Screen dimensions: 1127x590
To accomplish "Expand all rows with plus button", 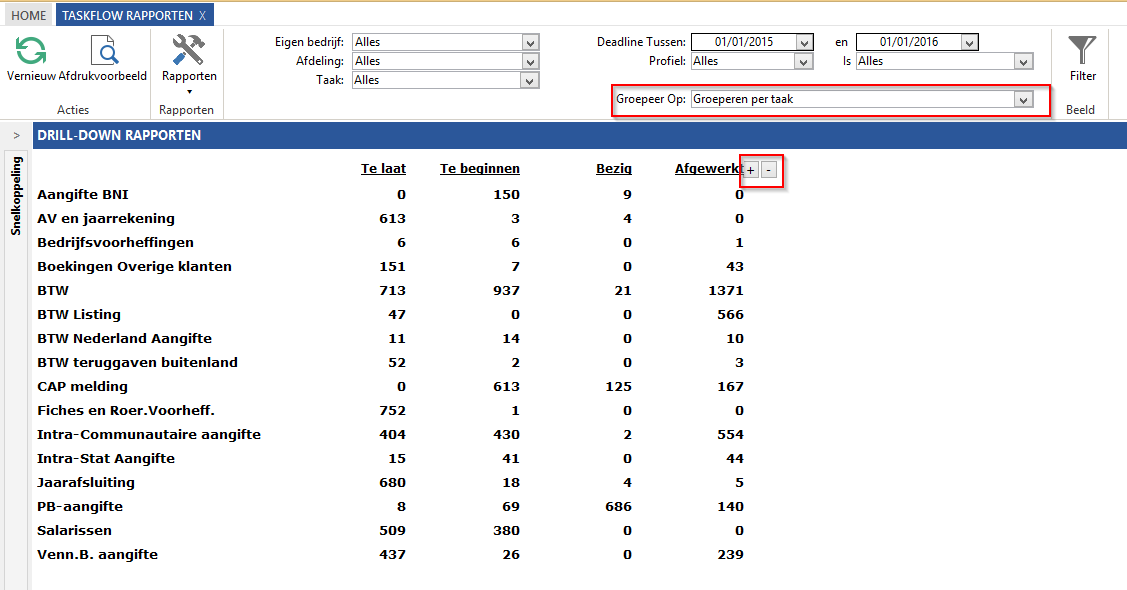I will pyautogui.click(x=751, y=170).
